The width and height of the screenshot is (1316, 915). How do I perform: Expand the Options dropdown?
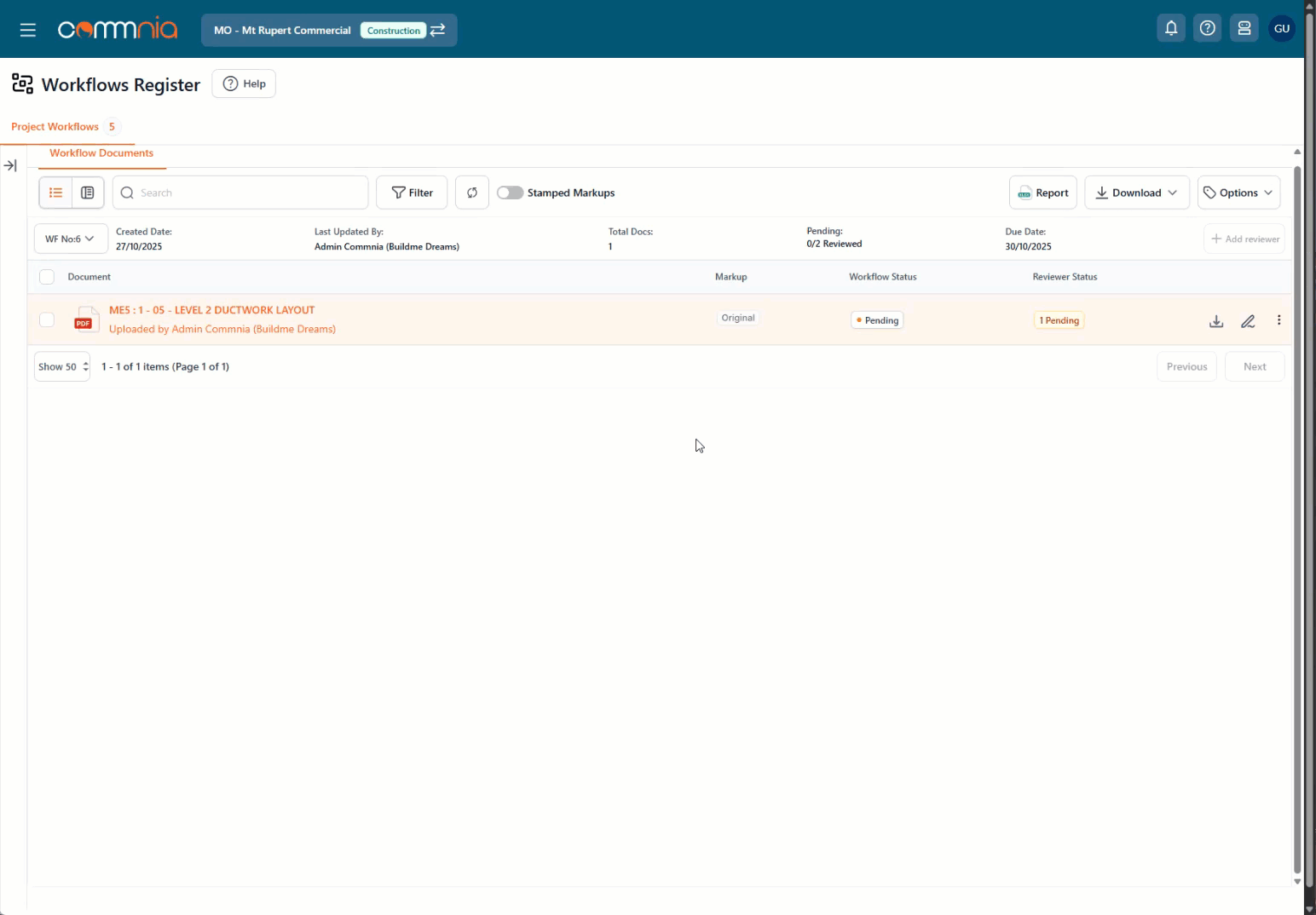click(1238, 193)
